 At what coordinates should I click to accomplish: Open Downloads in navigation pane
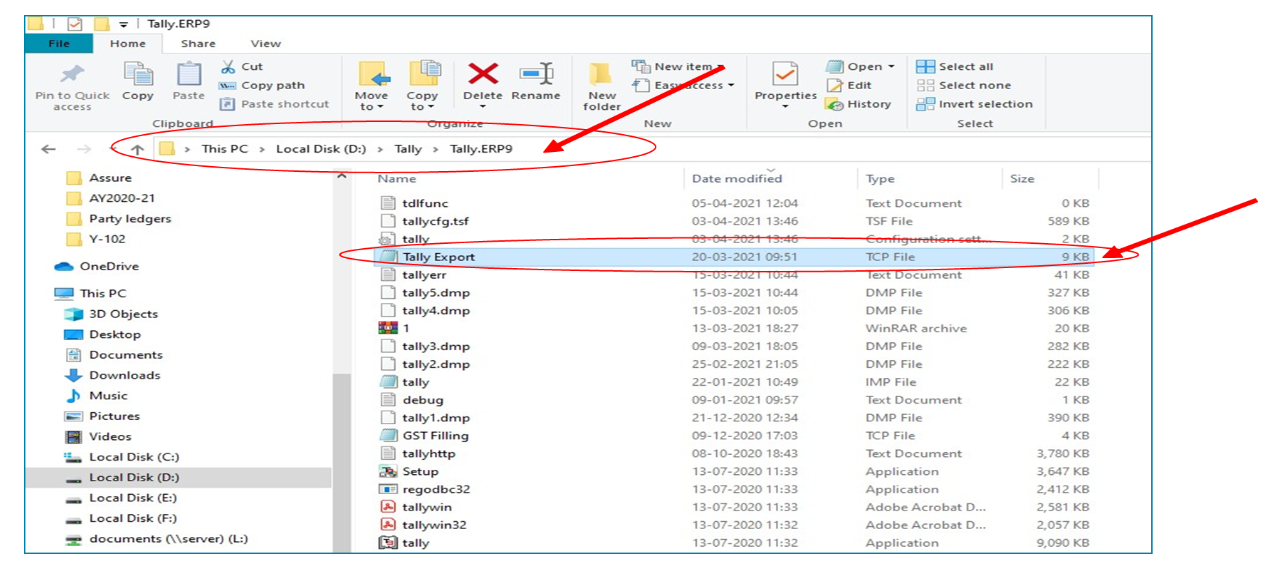[x=112, y=376]
